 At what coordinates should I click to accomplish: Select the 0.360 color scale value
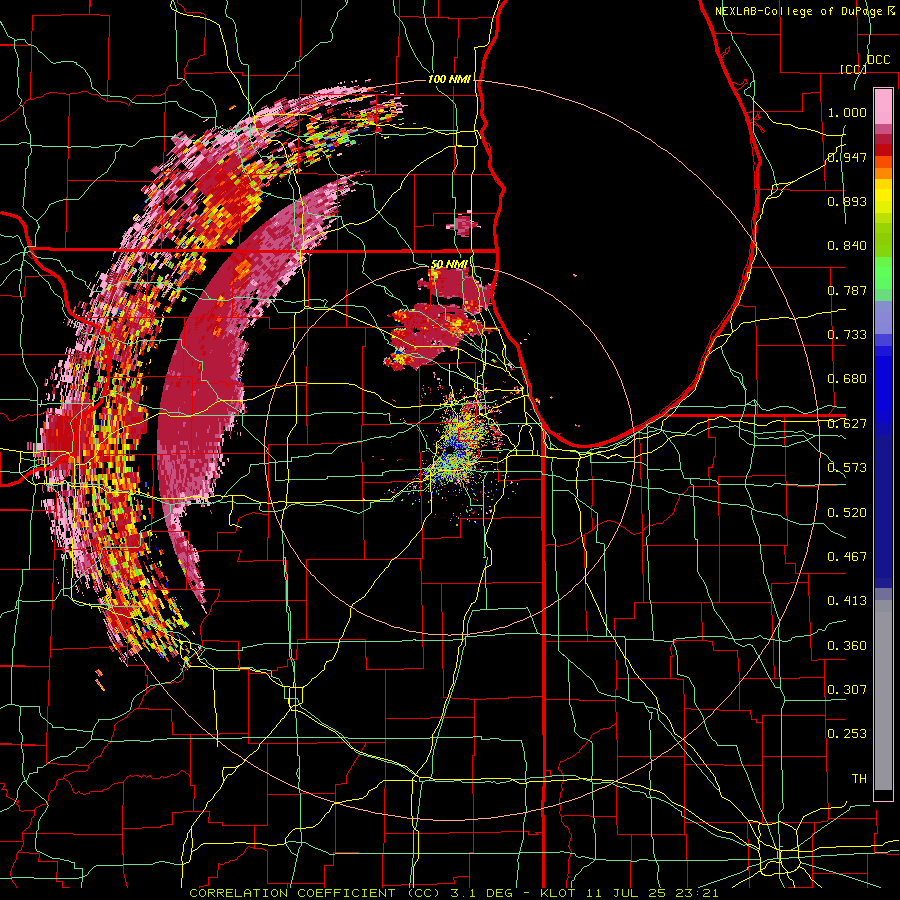(x=847, y=646)
